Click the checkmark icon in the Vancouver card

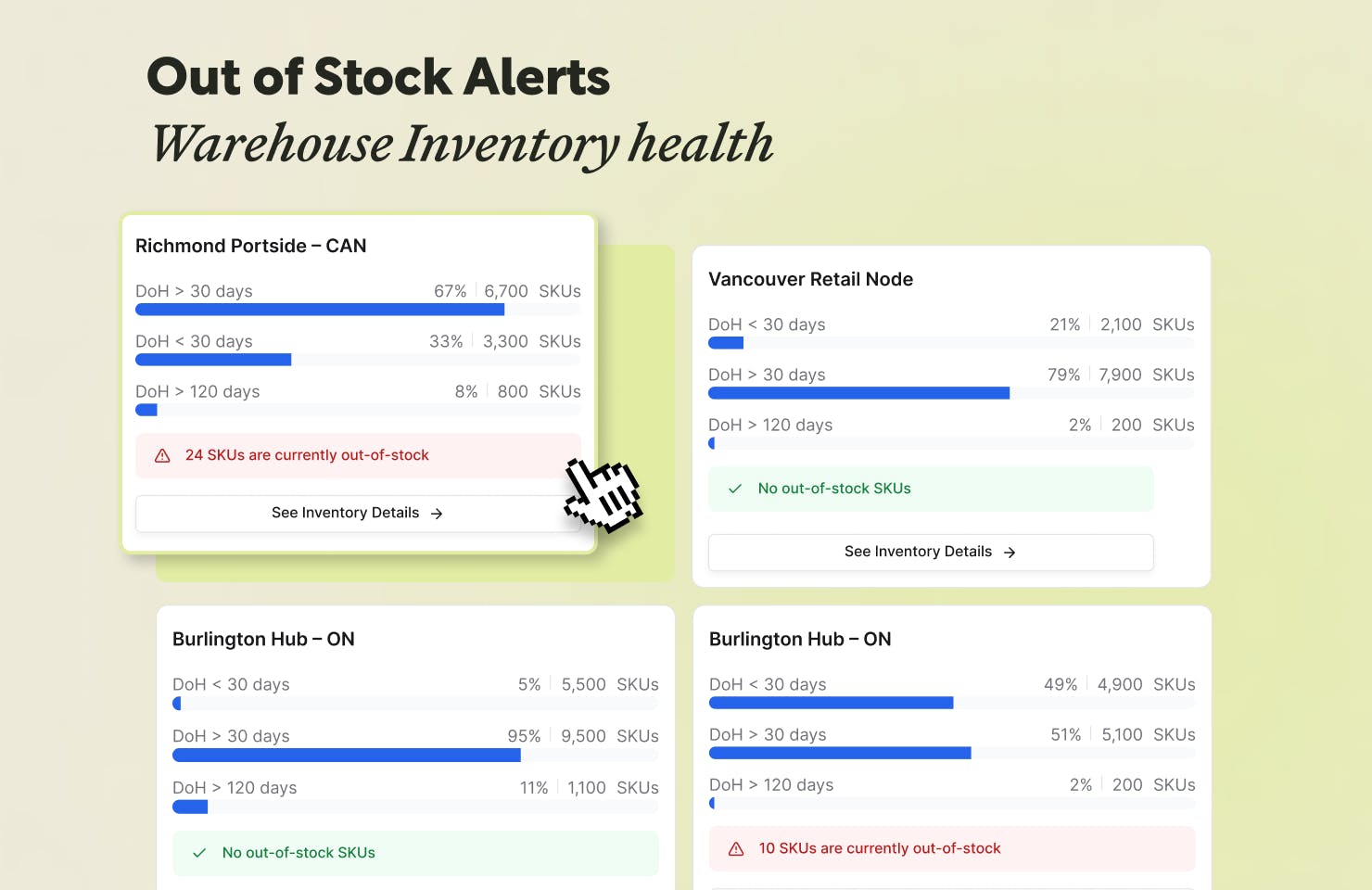[735, 489]
